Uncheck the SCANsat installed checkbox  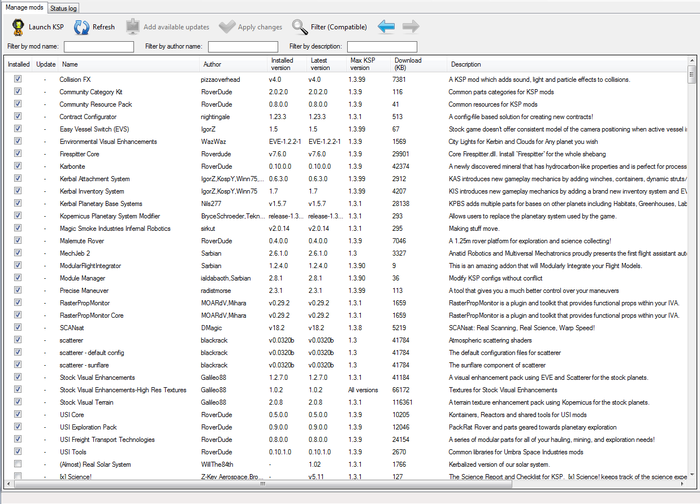(x=18, y=327)
